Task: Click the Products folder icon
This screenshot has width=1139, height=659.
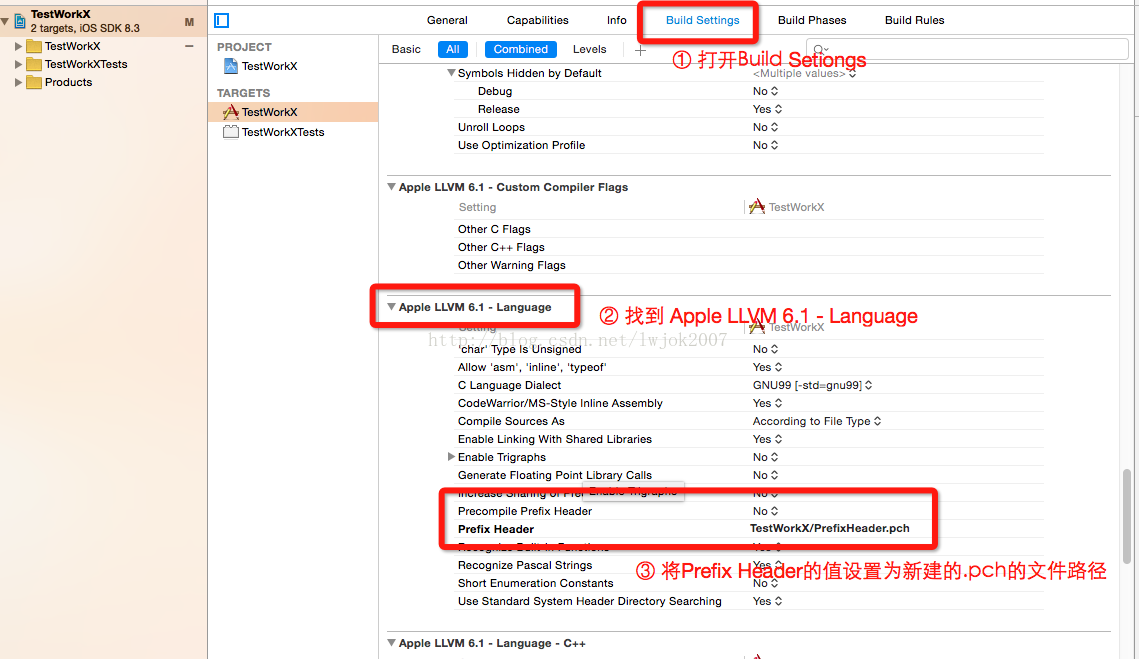Action: pos(33,82)
